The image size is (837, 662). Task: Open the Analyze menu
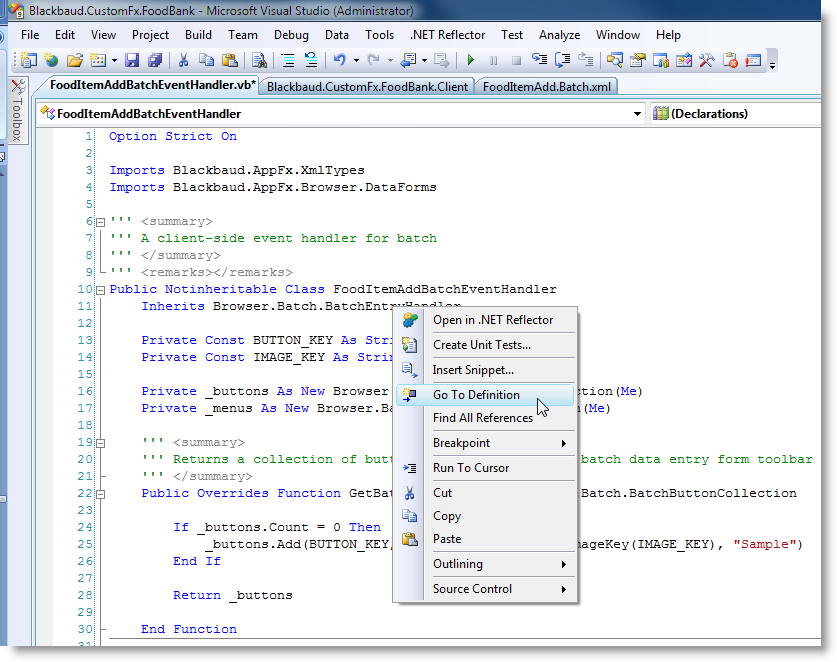pyautogui.click(x=559, y=35)
